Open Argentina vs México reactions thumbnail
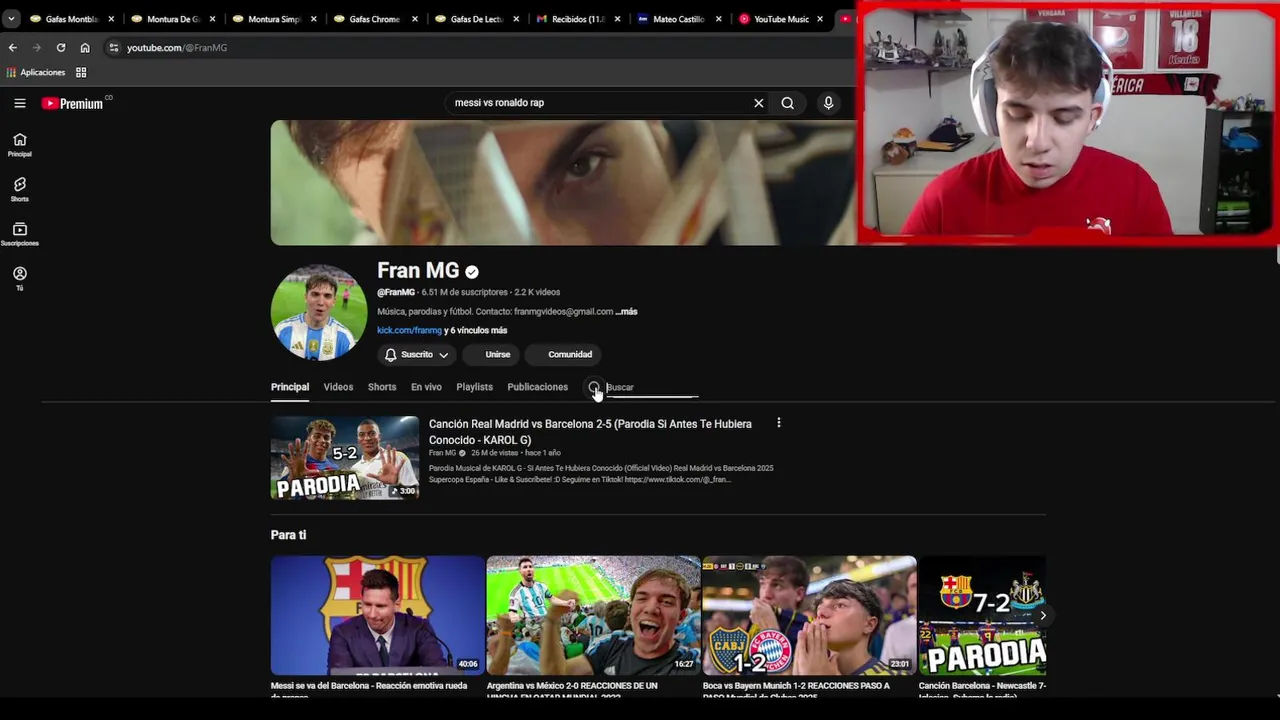 (593, 615)
